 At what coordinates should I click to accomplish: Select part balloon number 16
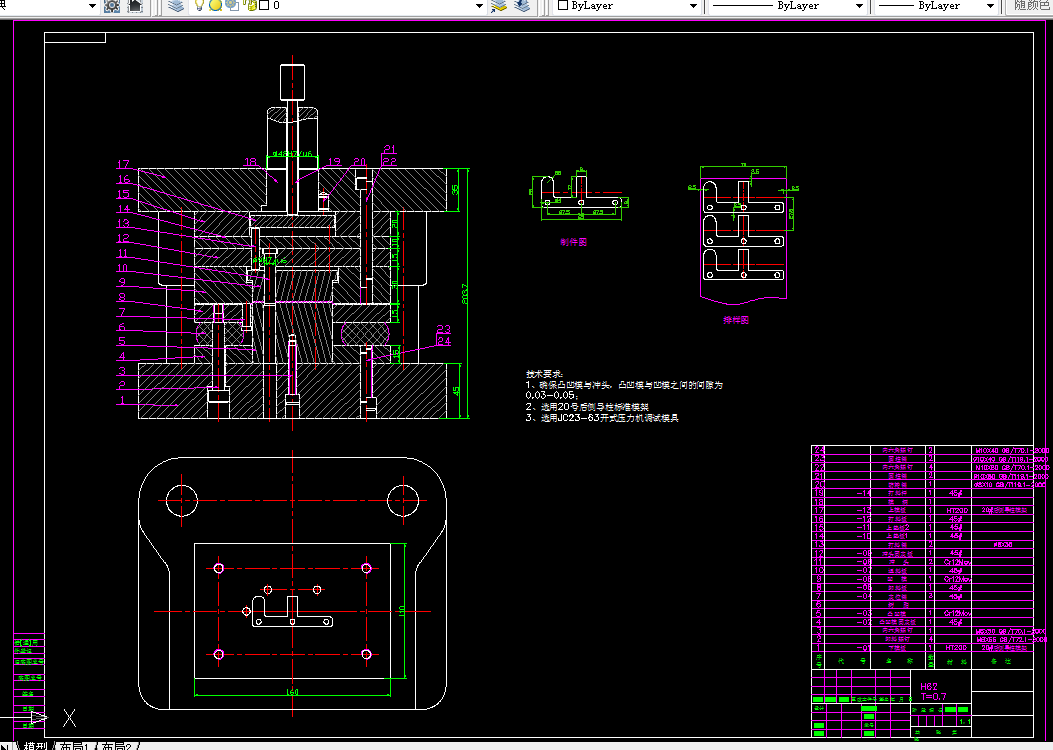[x=124, y=179]
